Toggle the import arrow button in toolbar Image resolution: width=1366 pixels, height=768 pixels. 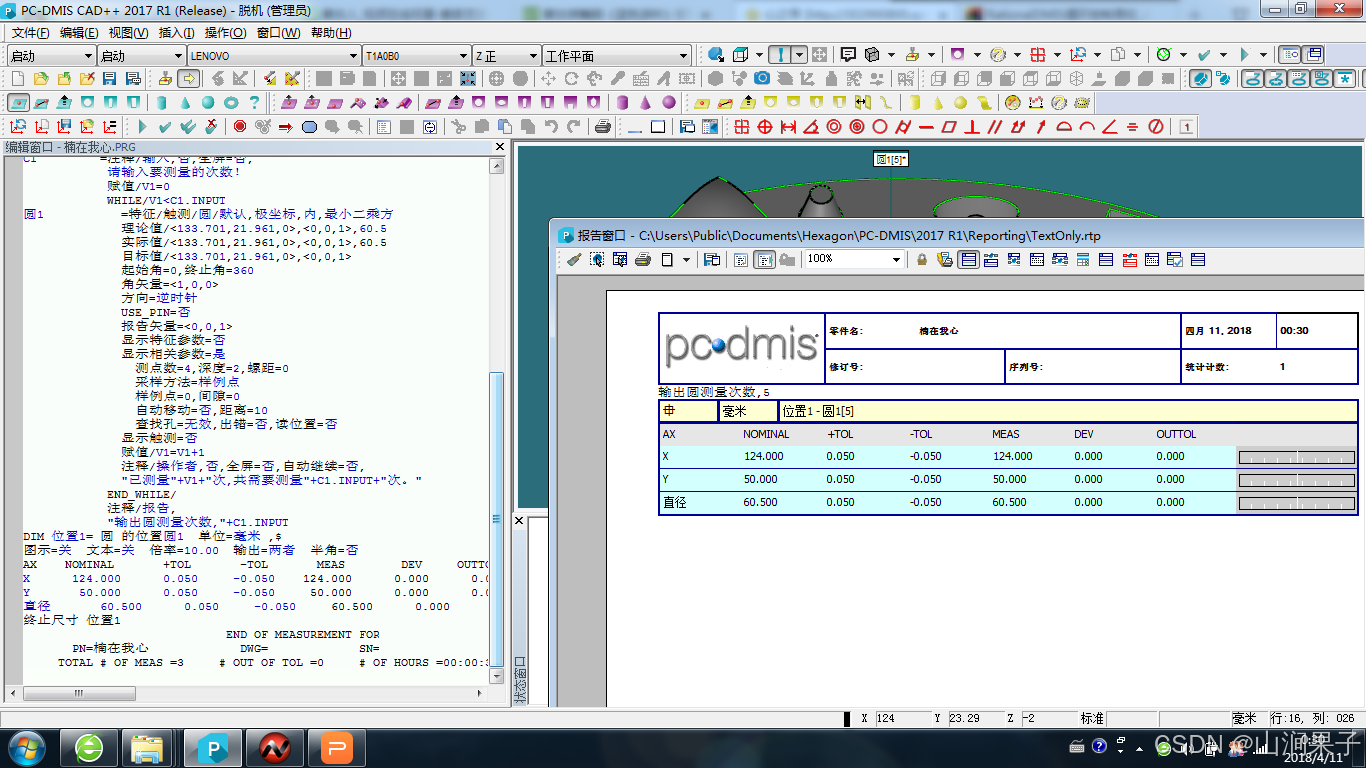(x=189, y=78)
